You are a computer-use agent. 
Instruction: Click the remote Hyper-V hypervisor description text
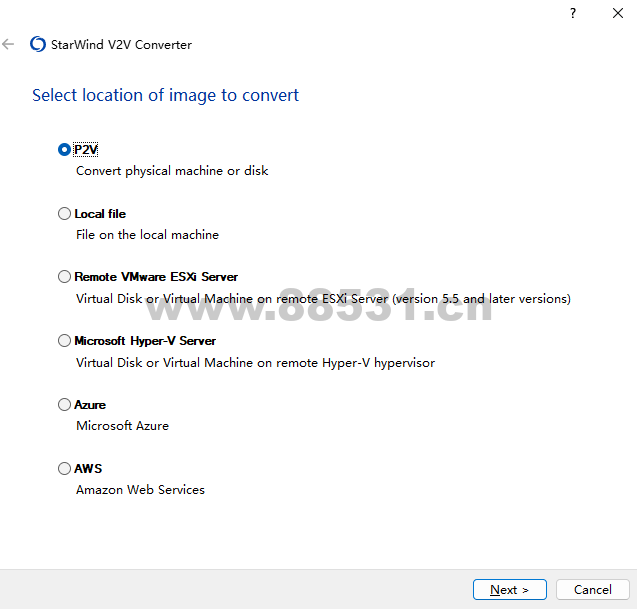pos(255,363)
